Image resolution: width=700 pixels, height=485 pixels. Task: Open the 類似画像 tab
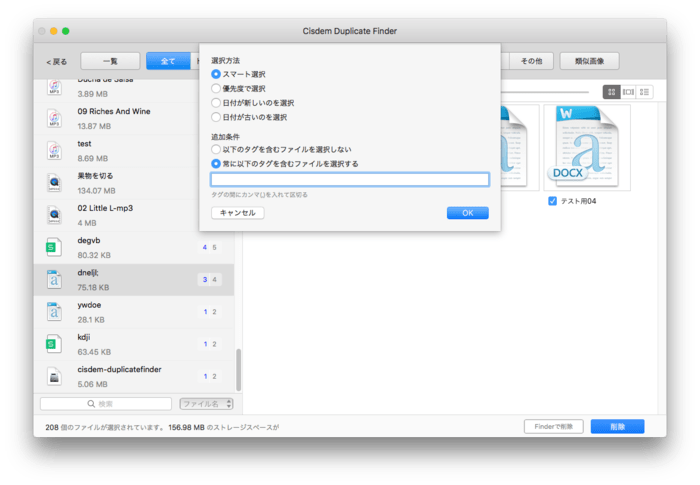coord(589,61)
